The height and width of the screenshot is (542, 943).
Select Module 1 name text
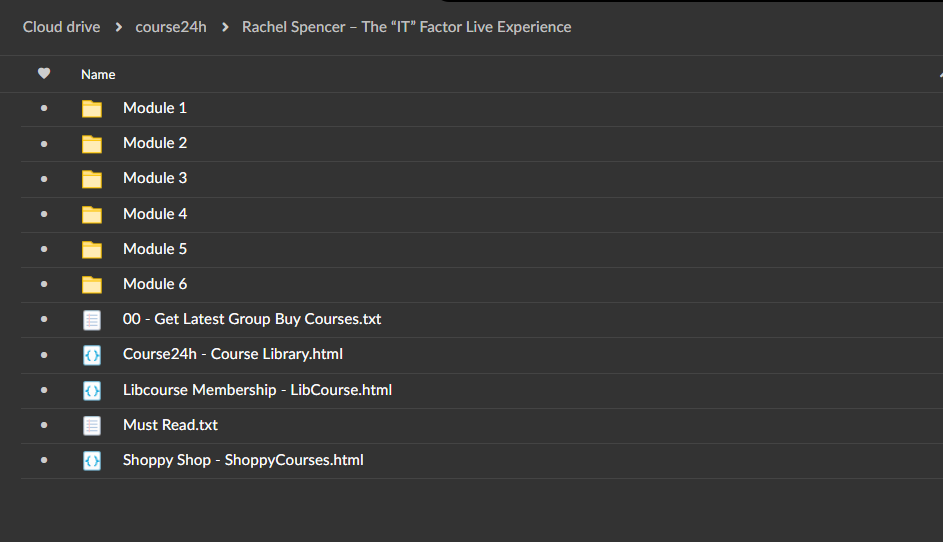coord(155,108)
